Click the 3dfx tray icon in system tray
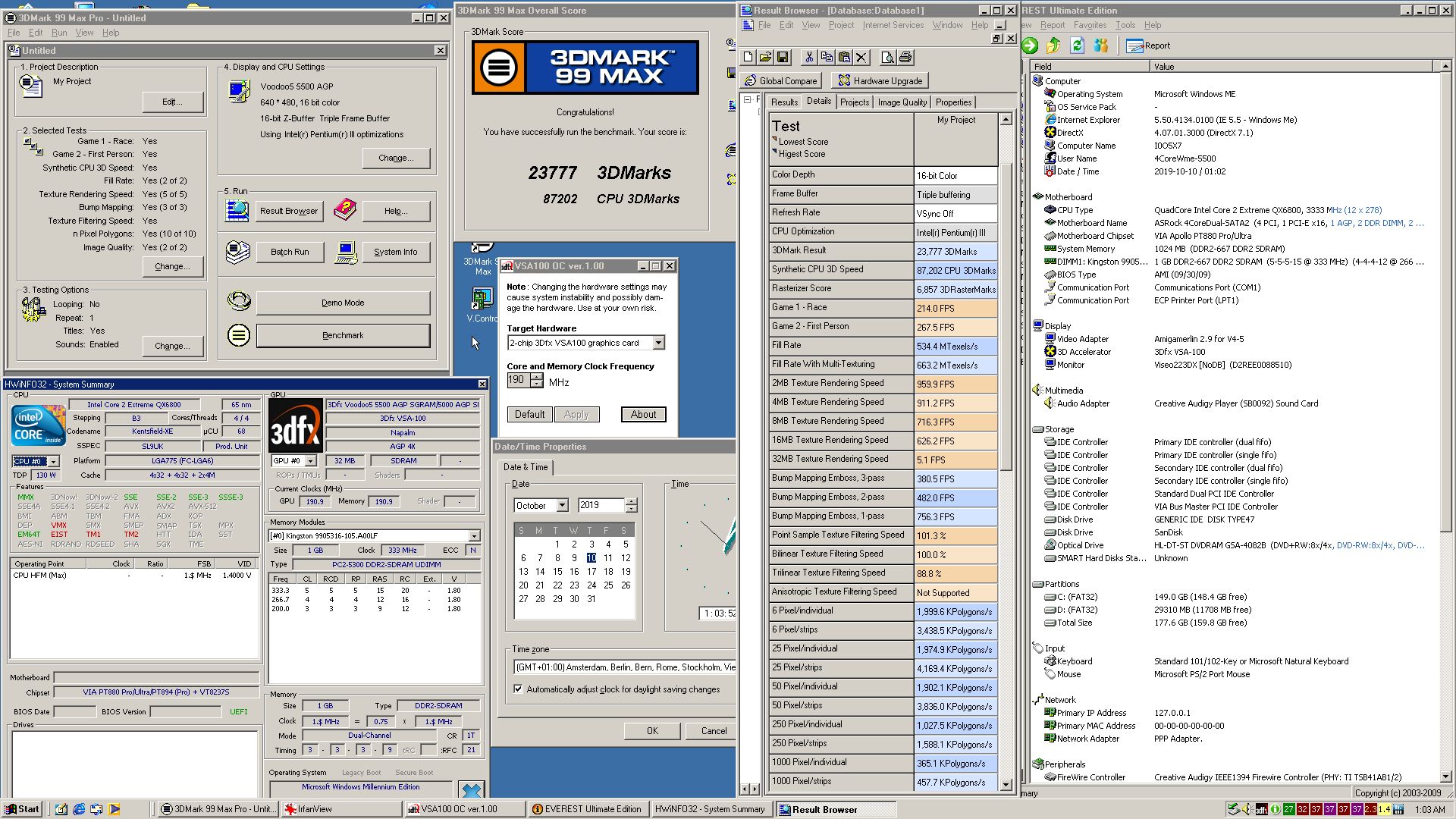 [1261, 809]
